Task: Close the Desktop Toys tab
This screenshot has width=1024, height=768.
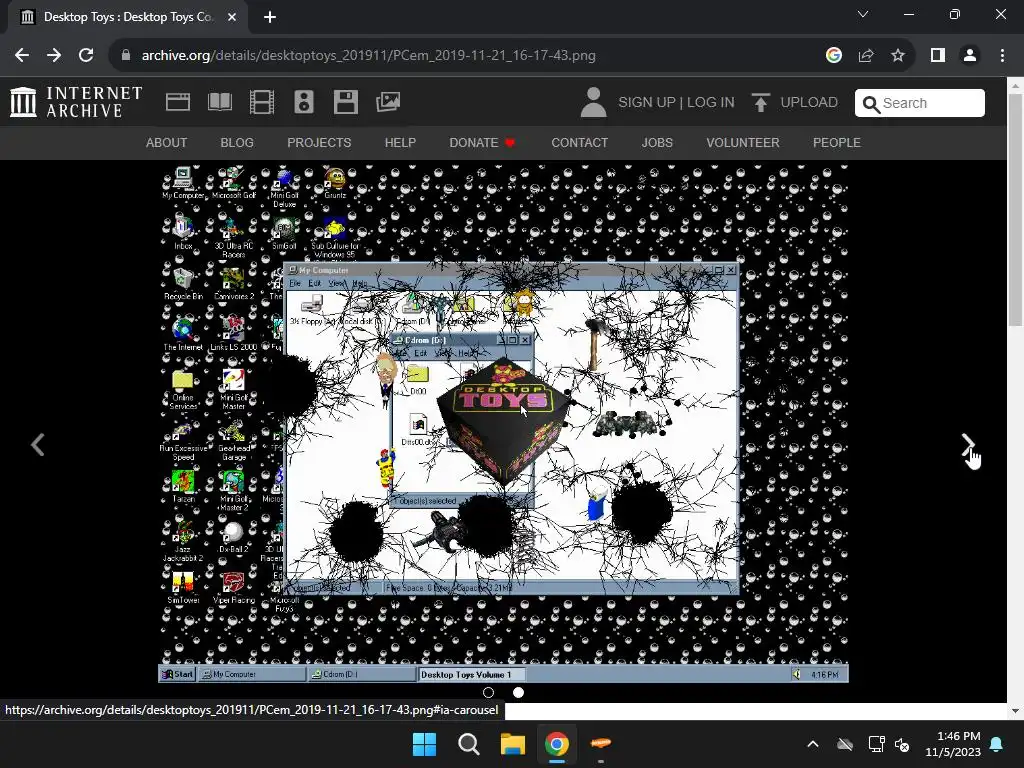Action: click(232, 17)
